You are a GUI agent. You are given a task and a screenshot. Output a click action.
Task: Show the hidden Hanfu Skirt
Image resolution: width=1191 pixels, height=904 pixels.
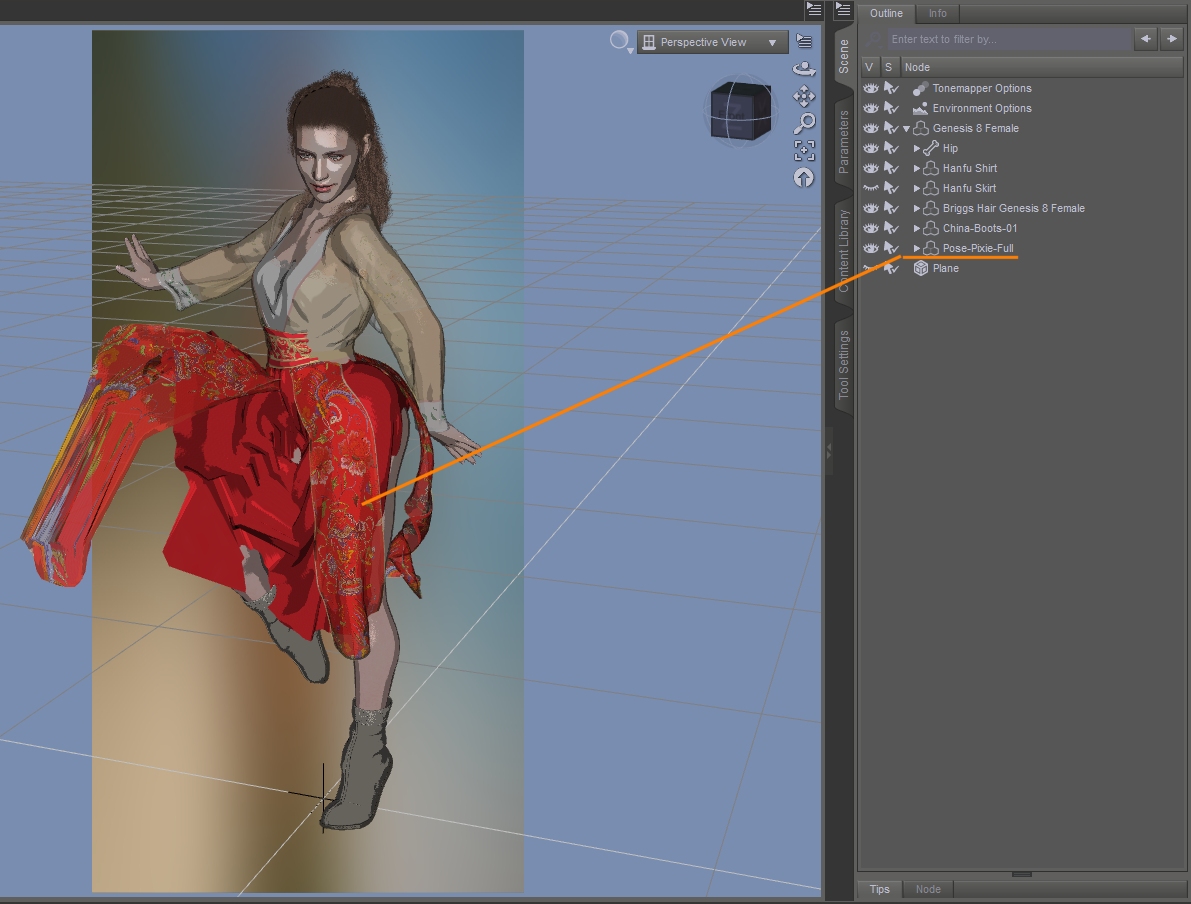[870, 188]
